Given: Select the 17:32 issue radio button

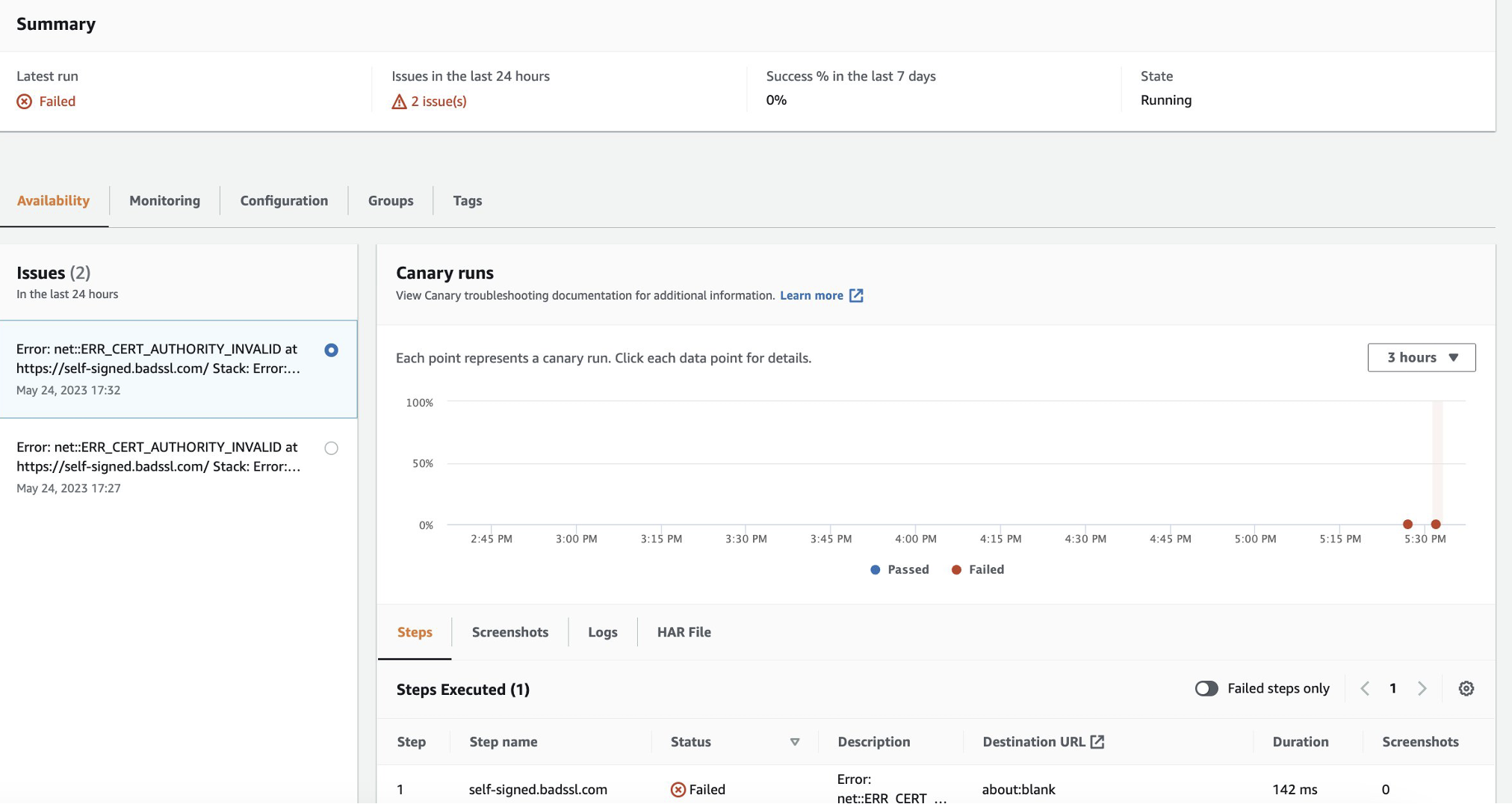Looking at the screenshot, I should click(x=331, y=350).
